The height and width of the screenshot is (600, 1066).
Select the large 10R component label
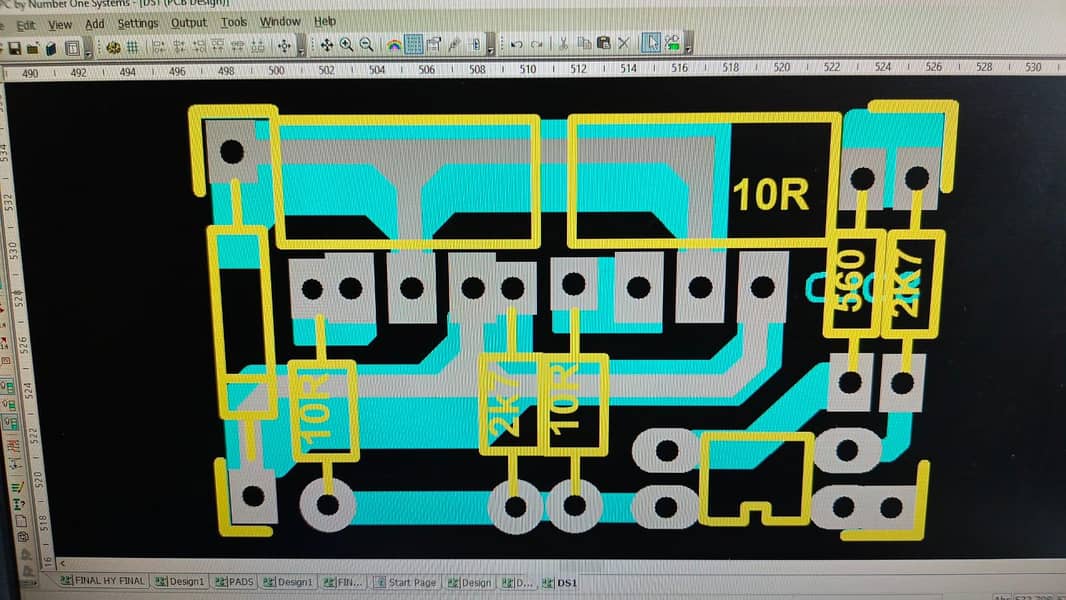(x=771, y=194)
